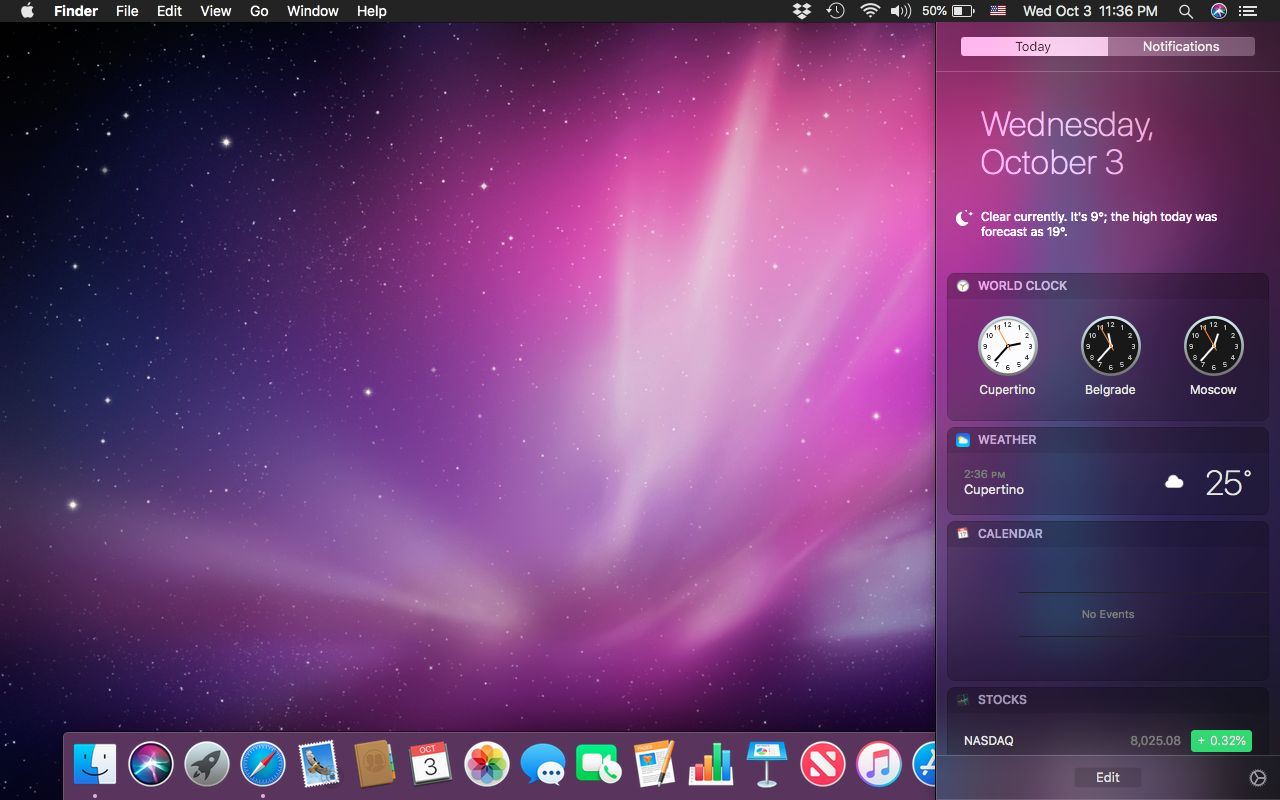Screen dimensions: 1280x800
Task: Open Keynote app in Dock
Action: (x=767, y=765)
